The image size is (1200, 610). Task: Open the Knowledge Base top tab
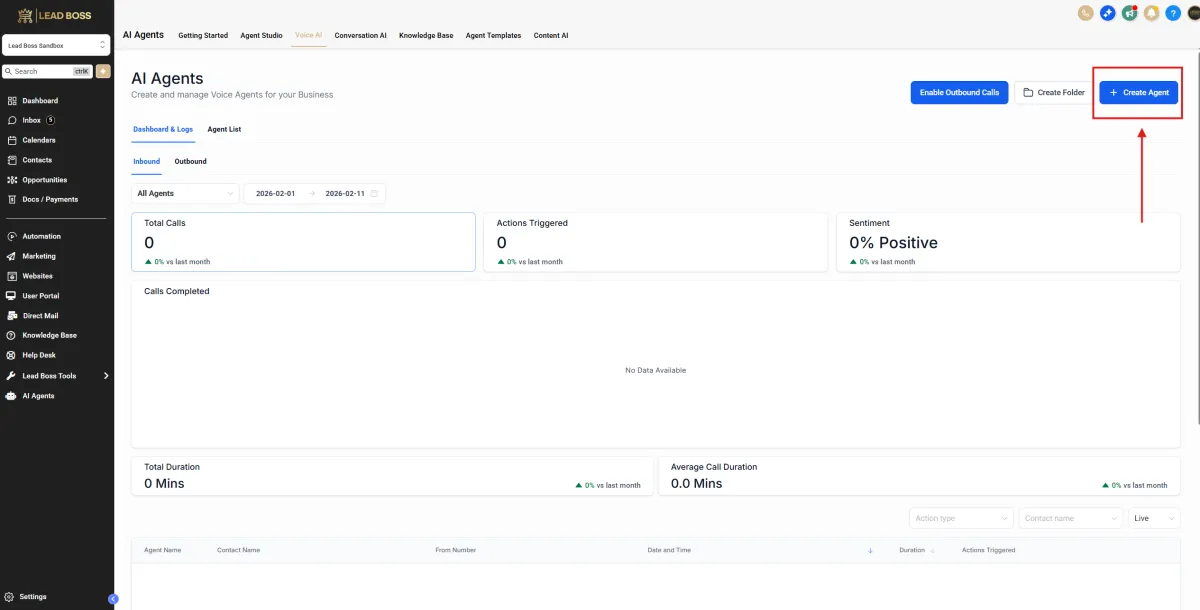point(426,35)
